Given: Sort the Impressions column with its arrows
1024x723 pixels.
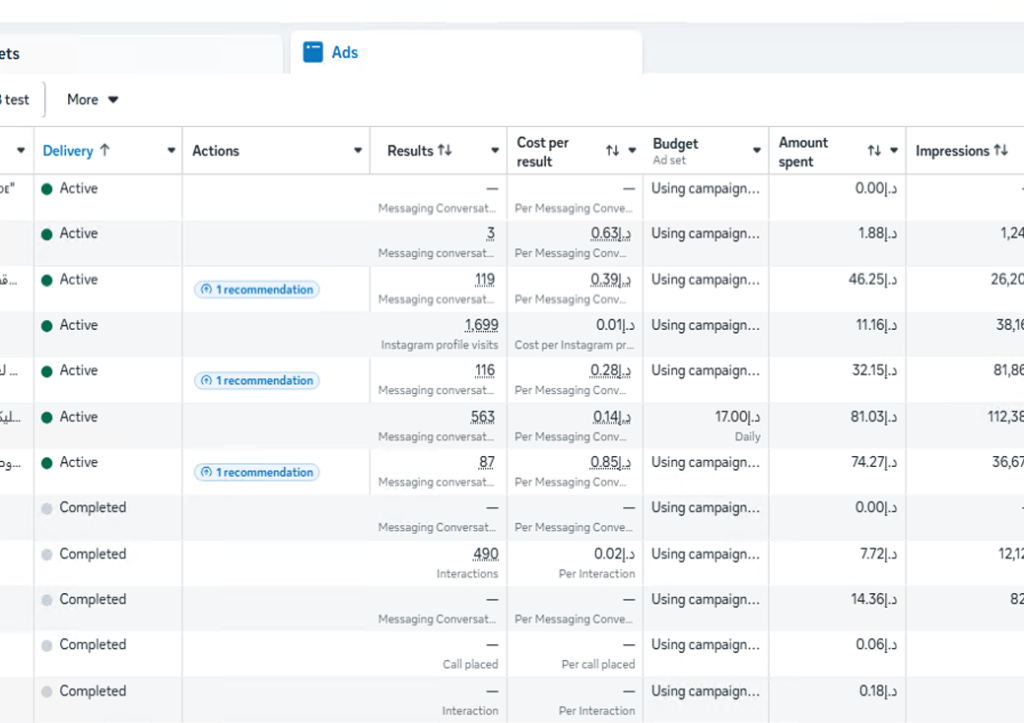Looking at the screenshot, I should point(1001,151).
